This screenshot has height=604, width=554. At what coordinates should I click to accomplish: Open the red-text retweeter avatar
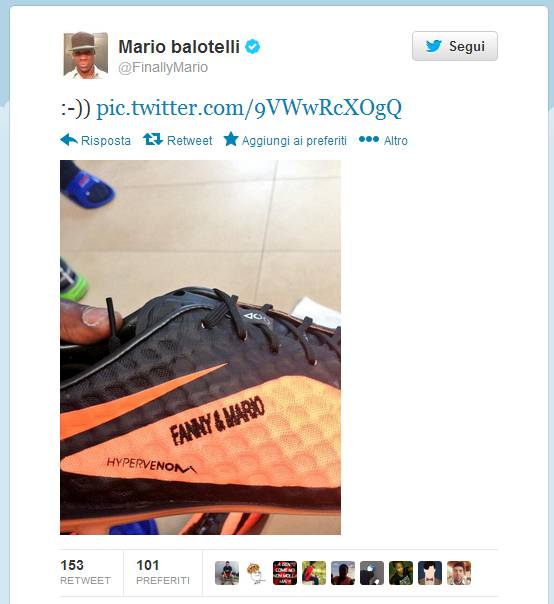285,573
